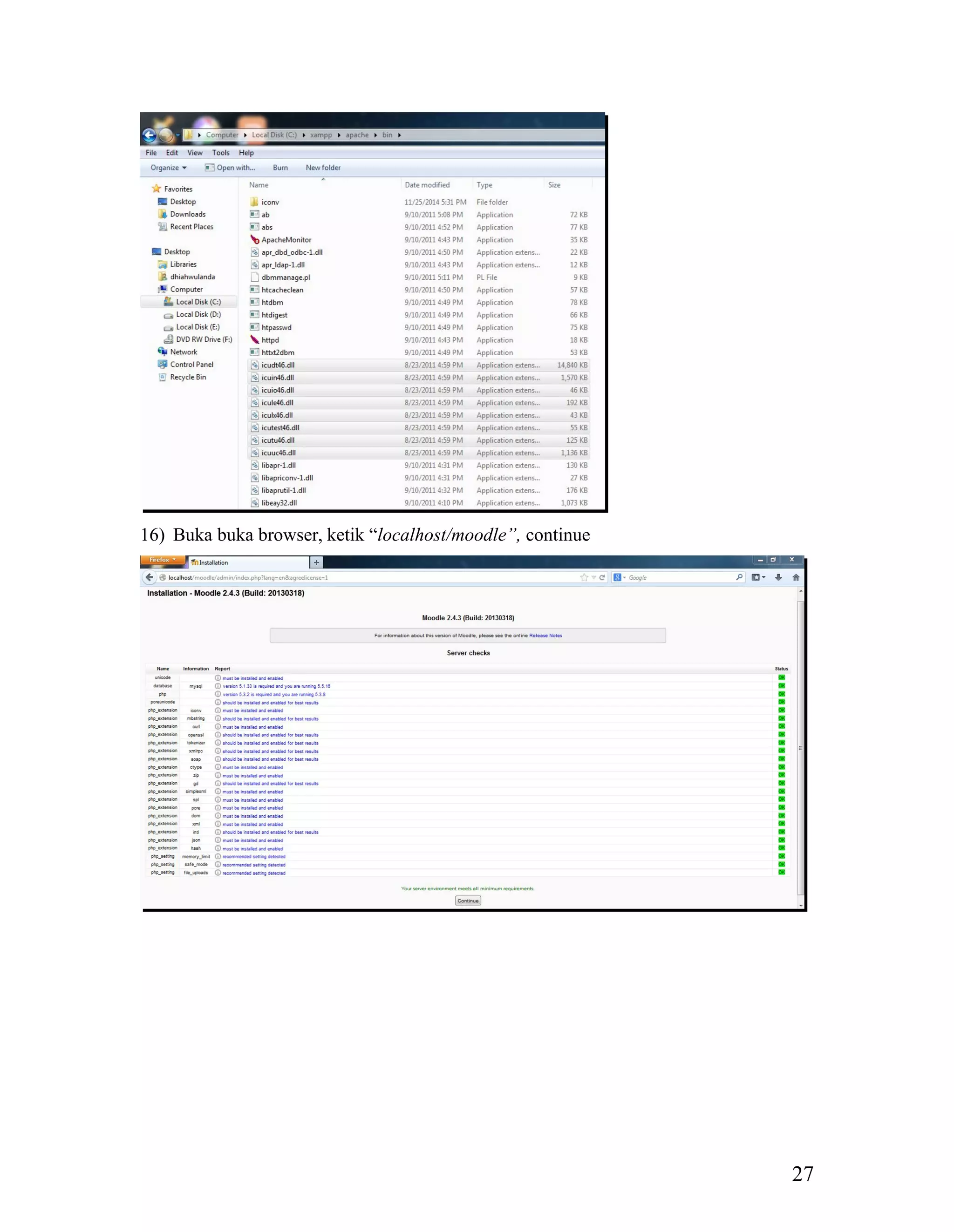Click 'version 5.1.33 is required' report
Screen dimensions: 954x1232
(x=276, y=686)
